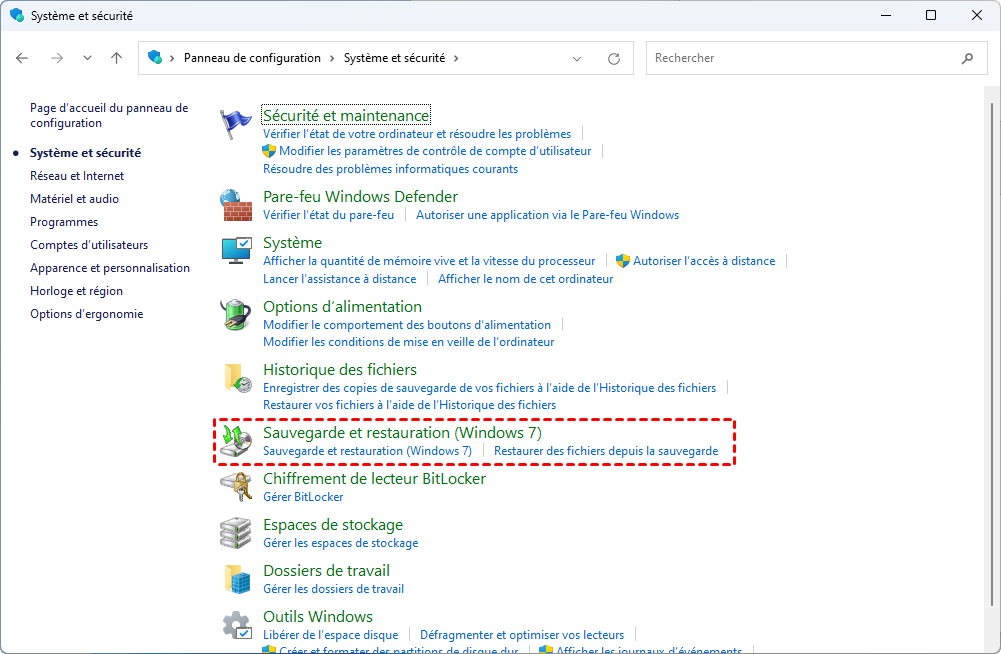Click the BitLocker padlock drive icon

236,487
